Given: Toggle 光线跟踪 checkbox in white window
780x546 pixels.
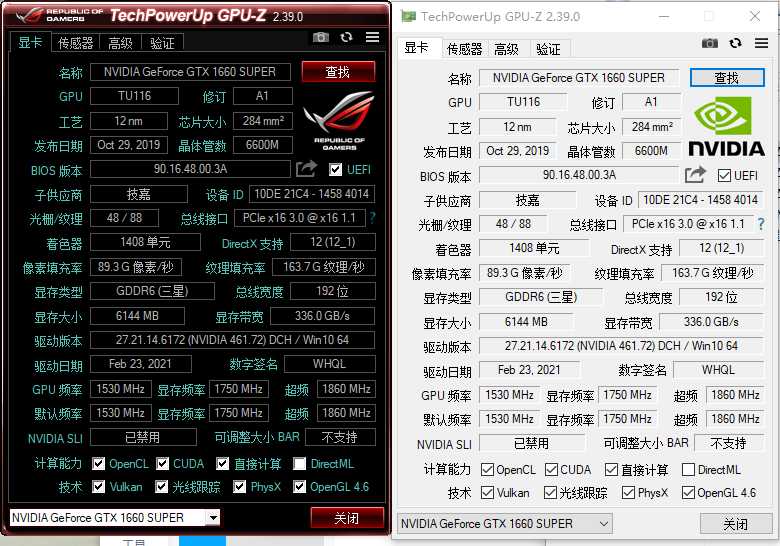Looking at the screenshot, I should coord(550,492).
